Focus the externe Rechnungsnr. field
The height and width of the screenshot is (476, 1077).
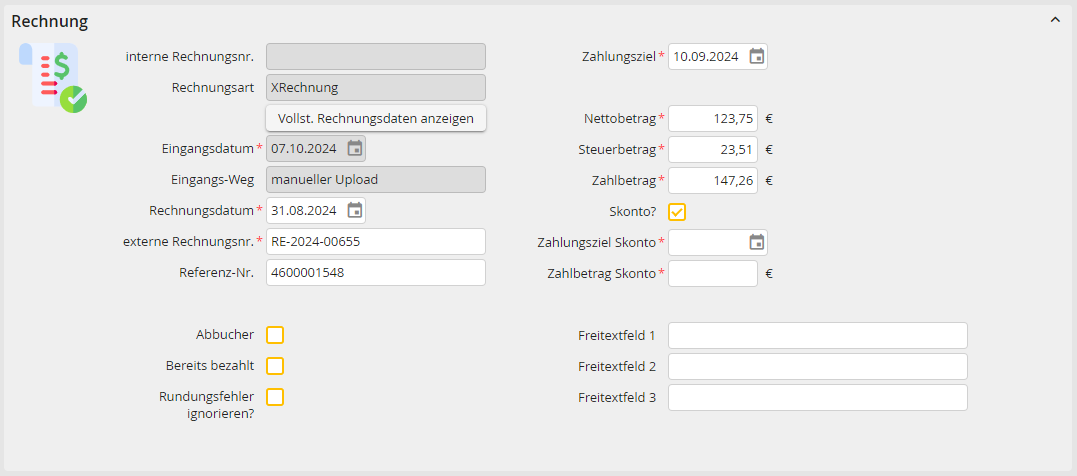(x=376, y=242)
